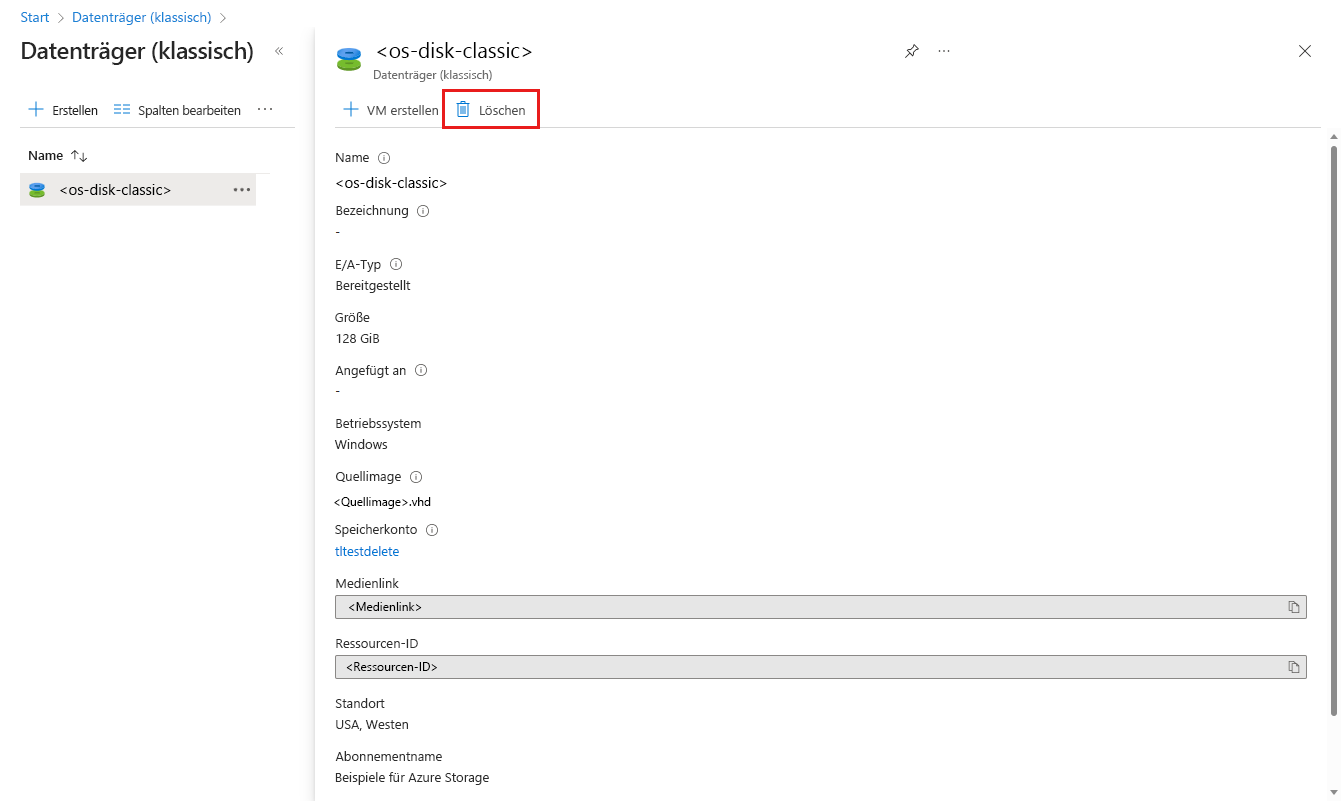Click Spalten bearbeiten
This screenshot has height=801, width=1341.
click(178, 110)
